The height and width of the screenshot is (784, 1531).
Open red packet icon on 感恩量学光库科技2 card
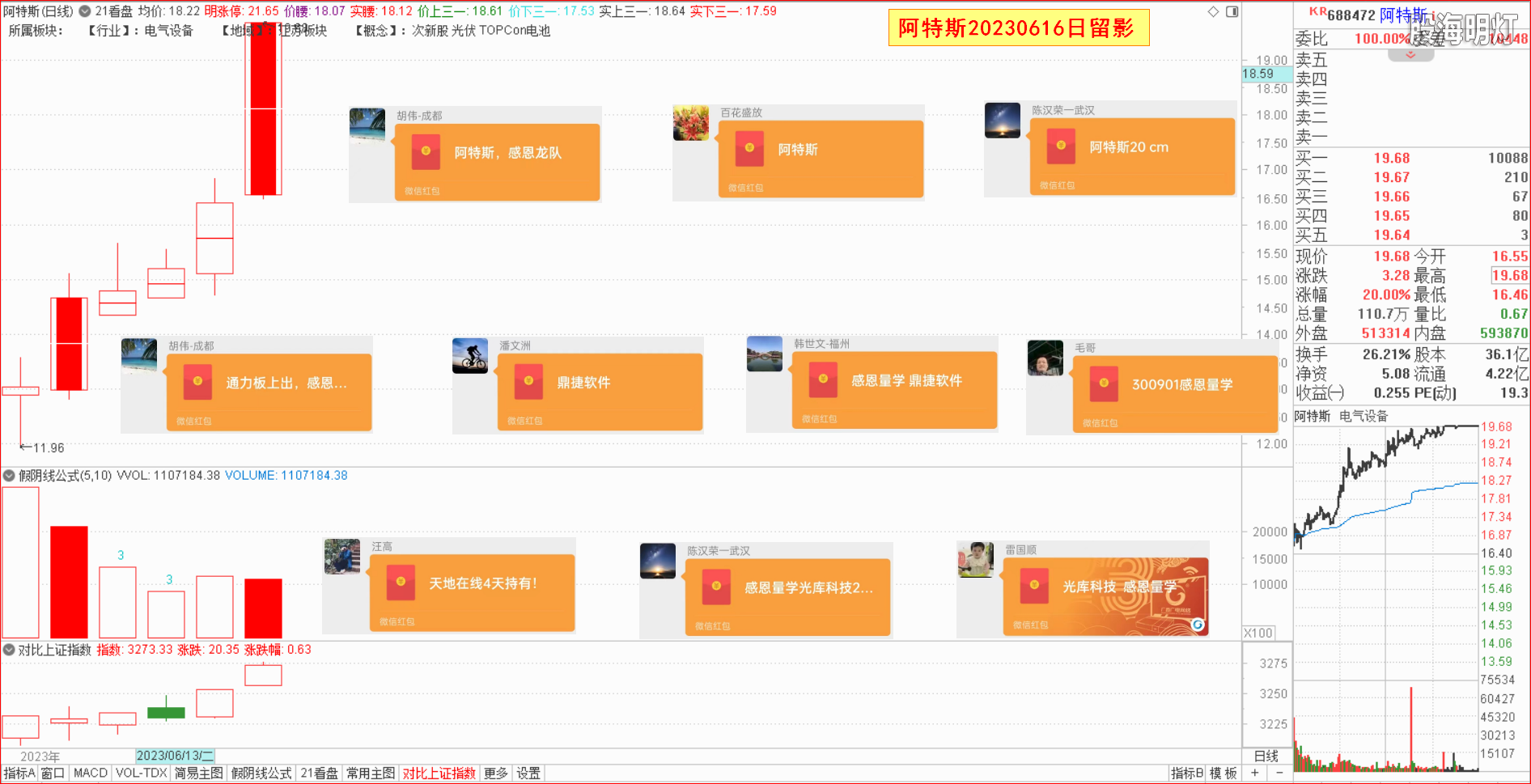[x=716, y=587]
